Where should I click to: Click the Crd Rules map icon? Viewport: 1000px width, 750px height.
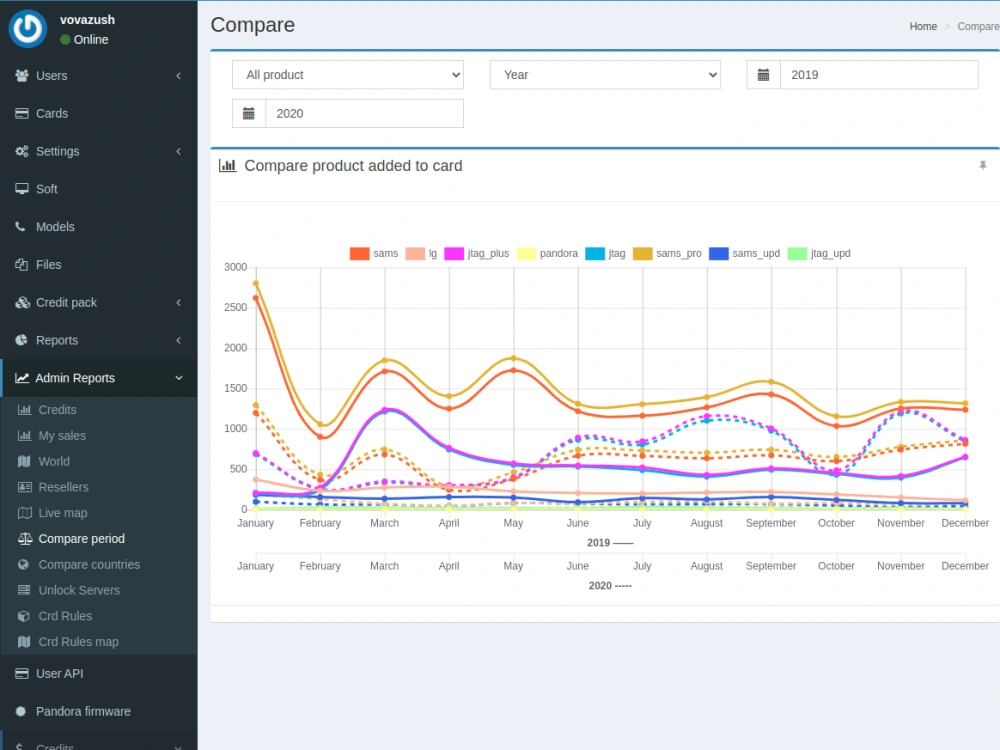tap(24, 642)
